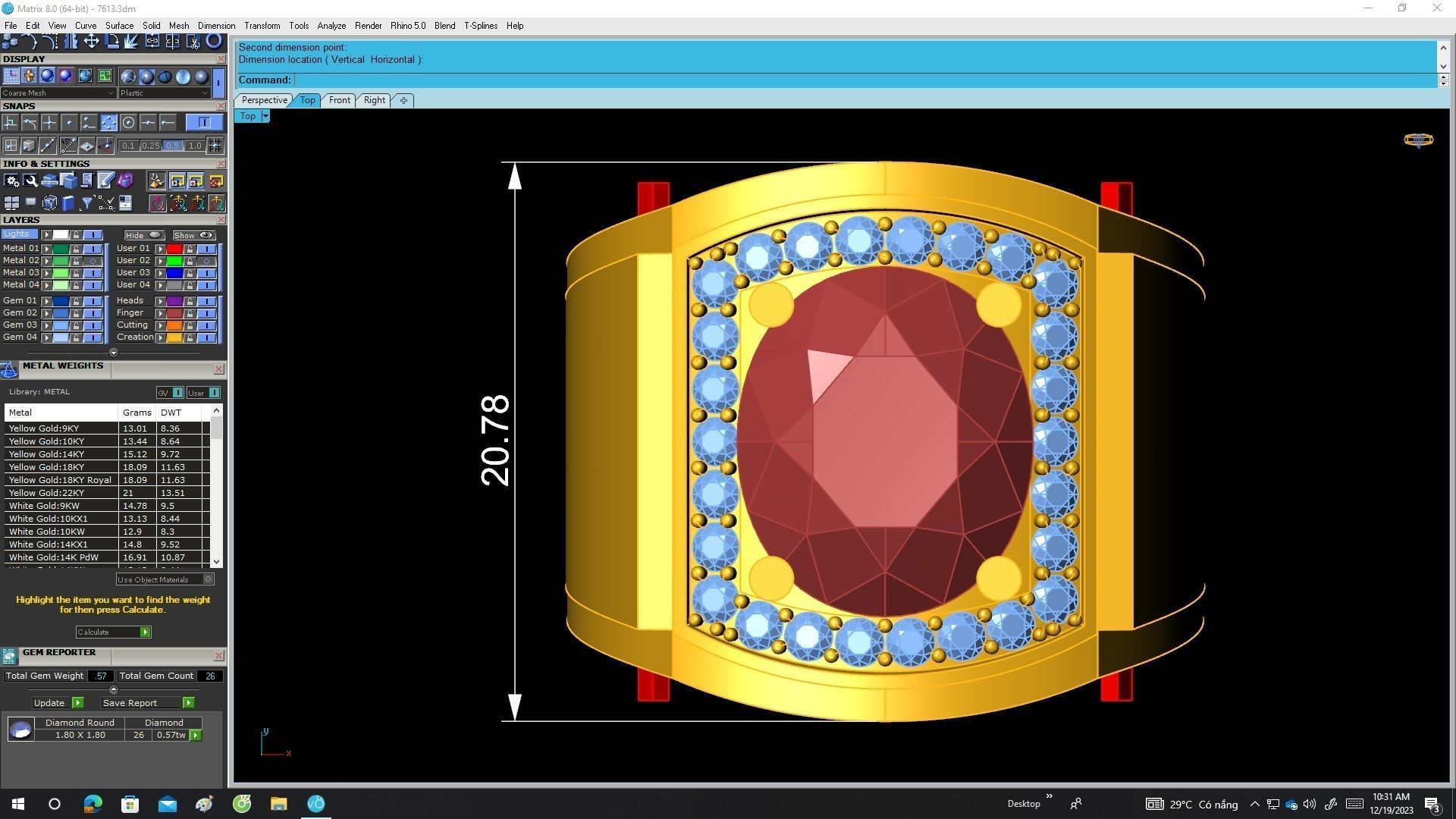Toggle the quadrant snap icon
This screenshot has width=1456, height=819.
[108, 123]
